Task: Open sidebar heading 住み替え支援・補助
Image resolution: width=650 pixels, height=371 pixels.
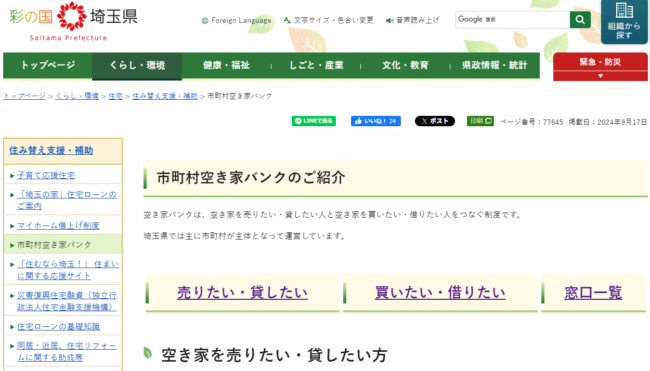Action: click(51, 150)
